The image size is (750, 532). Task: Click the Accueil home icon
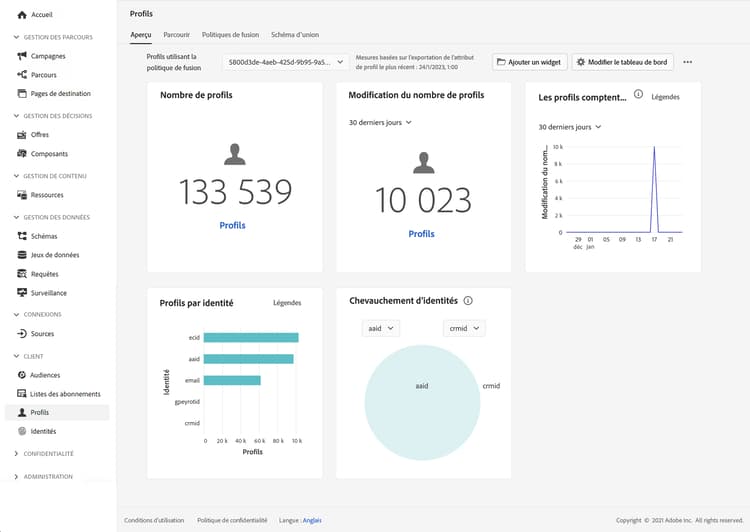click(22, 15)
